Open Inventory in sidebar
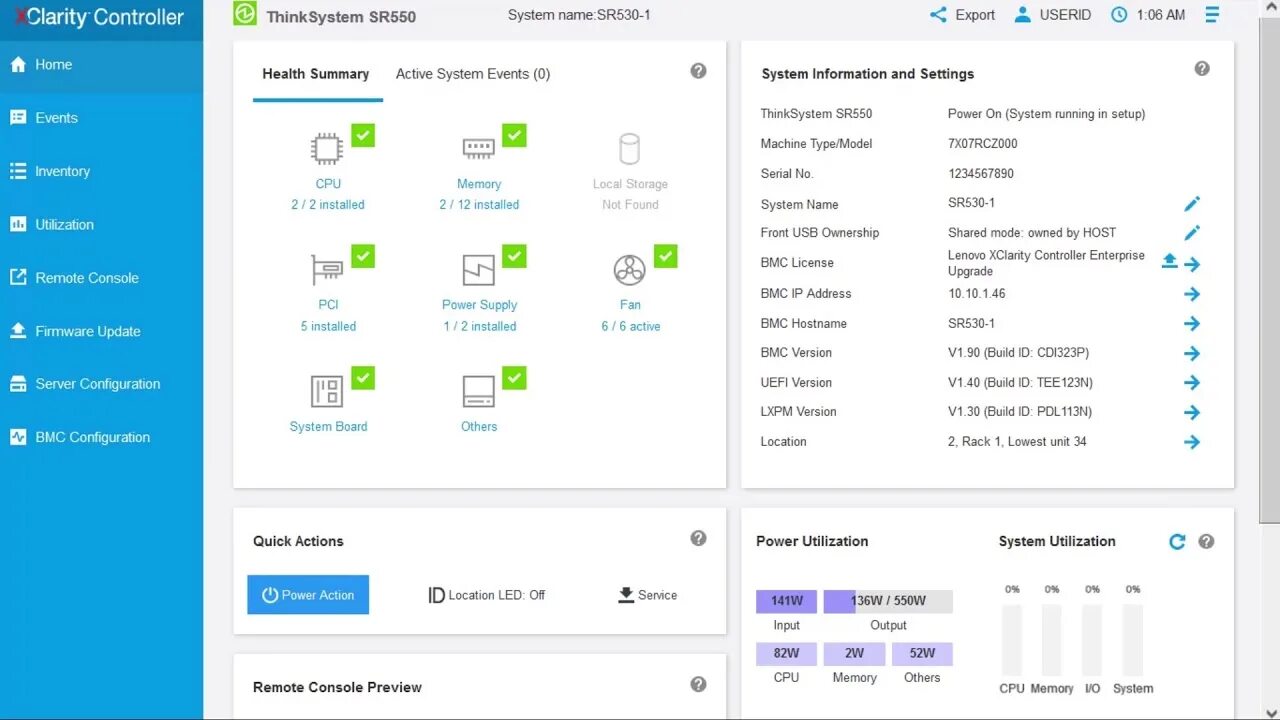This screenshot has width=1280, height=720. point(101,171)
